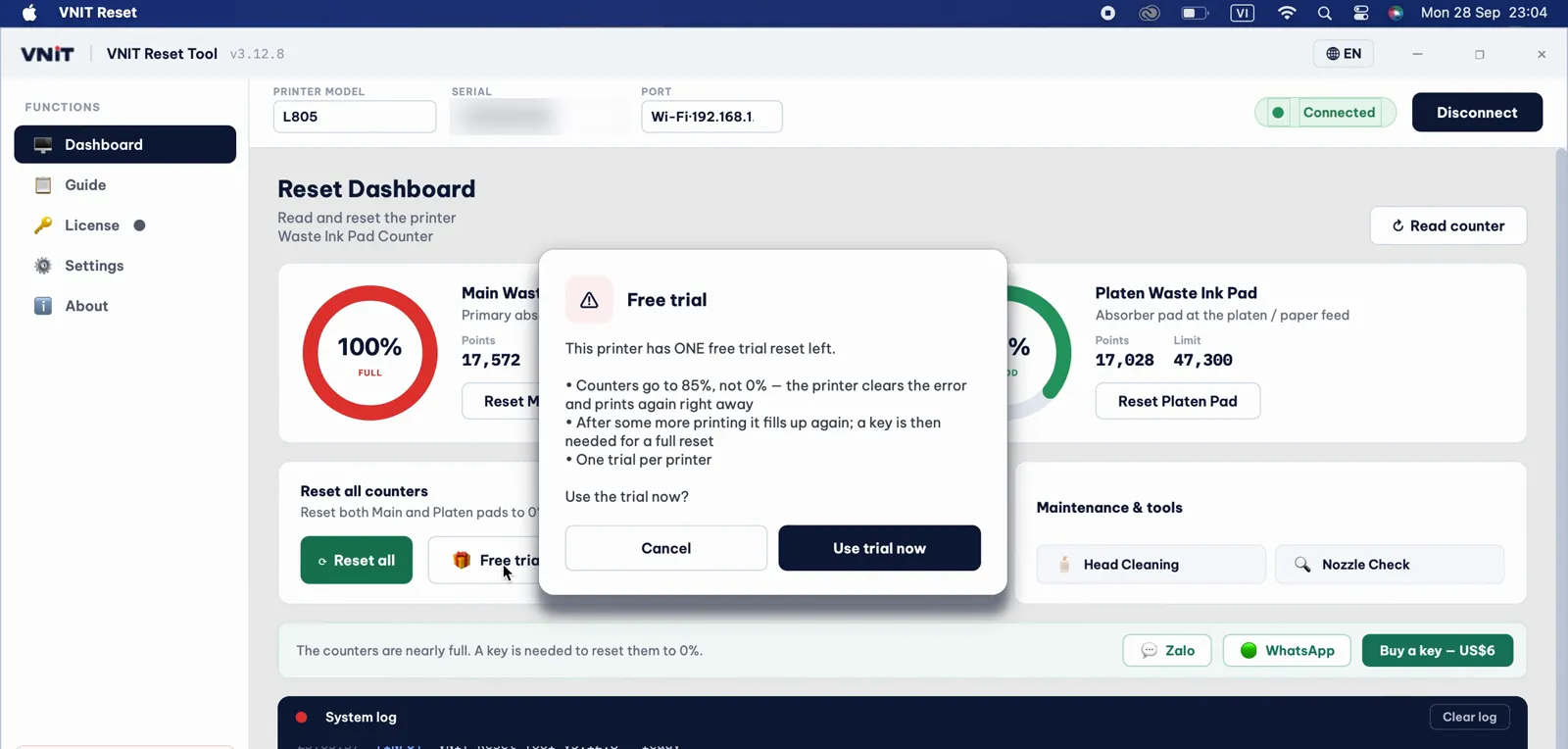This screenshot has height=749, width=1568.
Task: Click the blurred Serial field
Action: [x=538, y=117]
